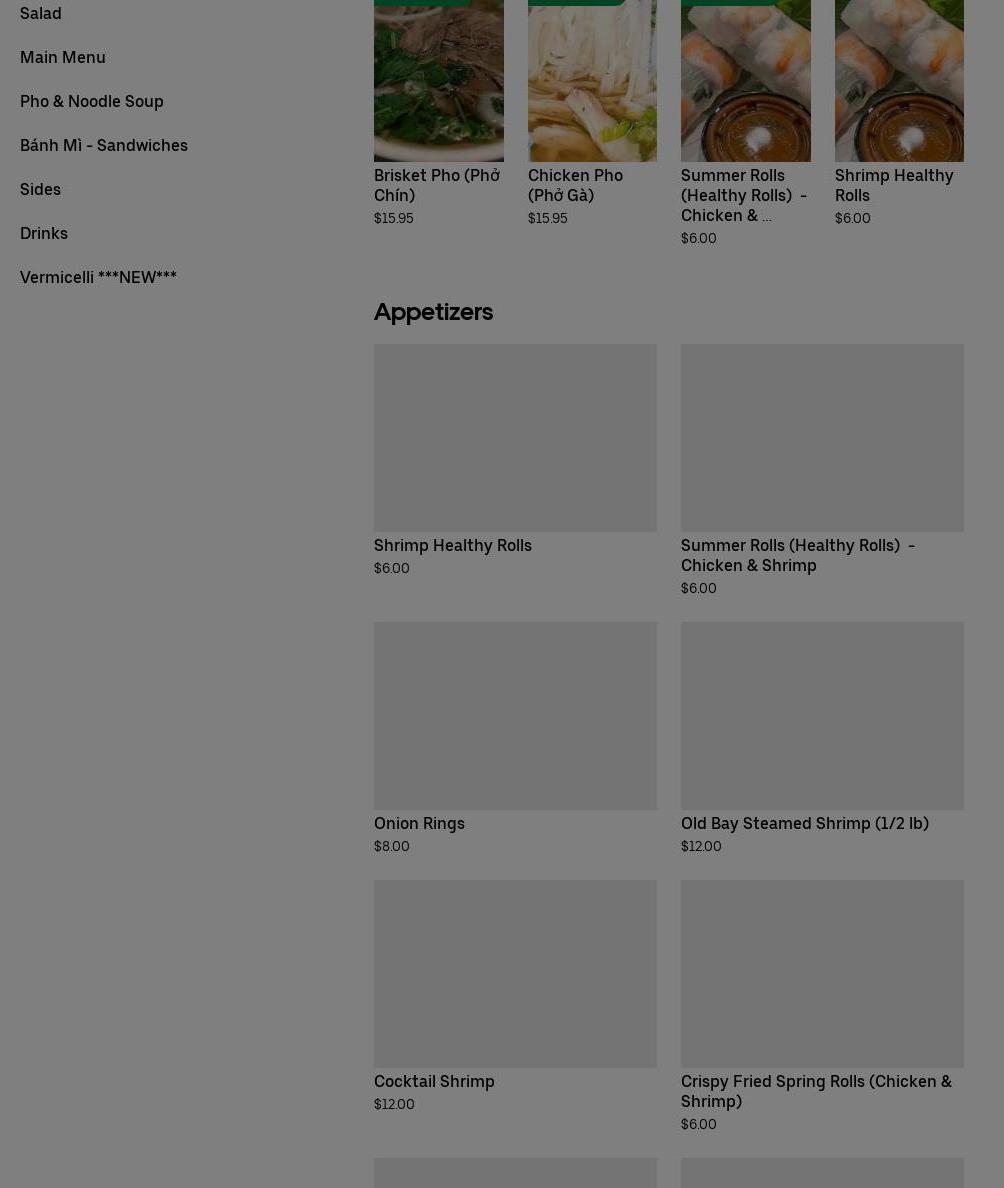The image size is (1004, 1188).
Task: Select featured Summer Rolls Chicken & Shrimp photo
Action: [x=746, y=80]
